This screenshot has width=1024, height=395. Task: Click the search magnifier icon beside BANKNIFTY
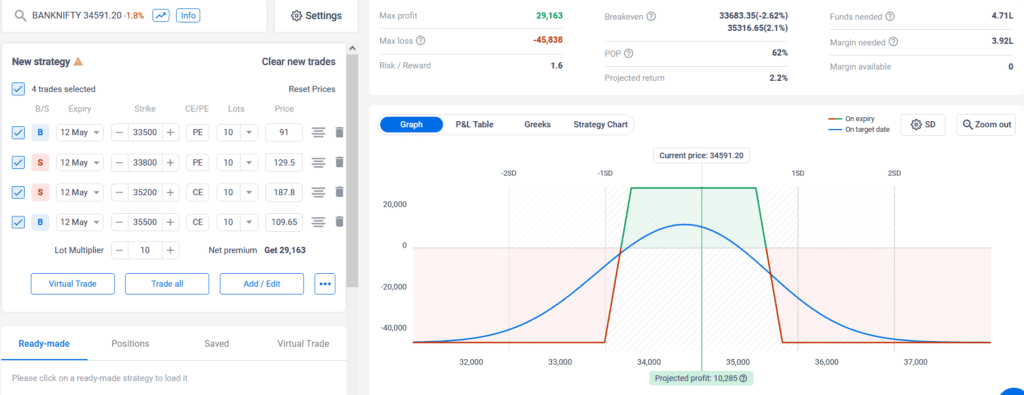21,16
